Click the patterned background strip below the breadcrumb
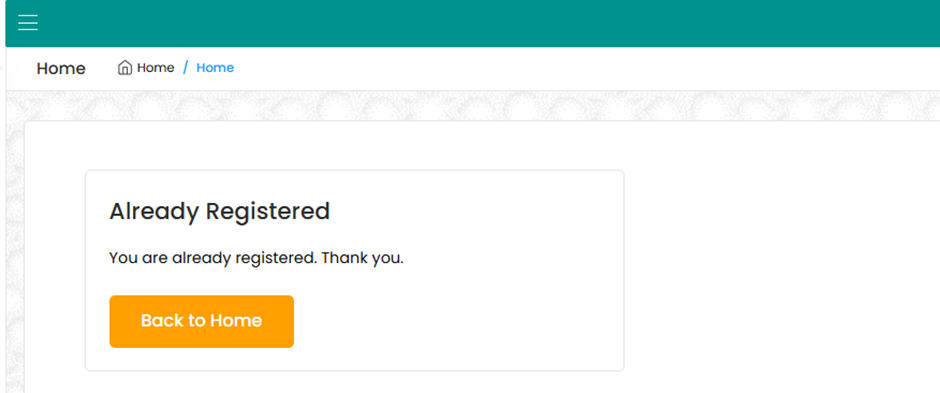Viewport: 940px width, 393px height. [480, 105]
